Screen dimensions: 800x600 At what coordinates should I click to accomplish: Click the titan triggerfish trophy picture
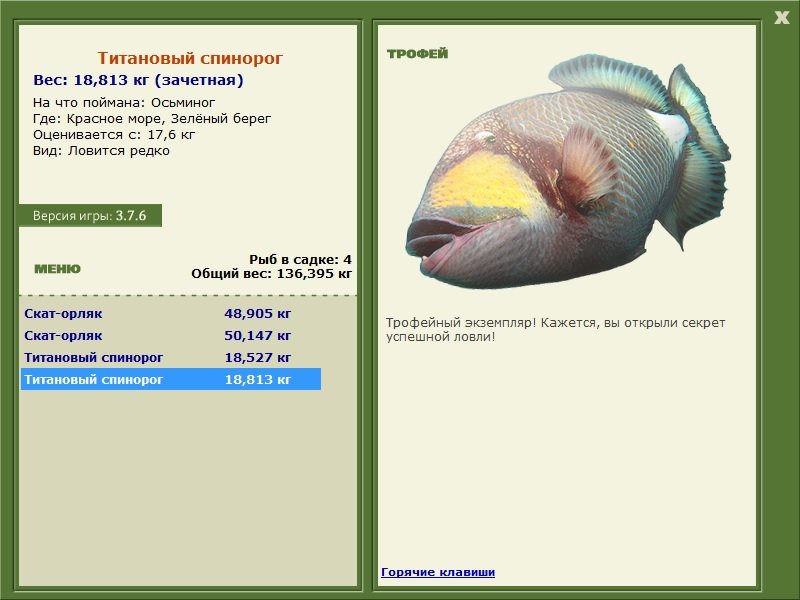point(568,171)
